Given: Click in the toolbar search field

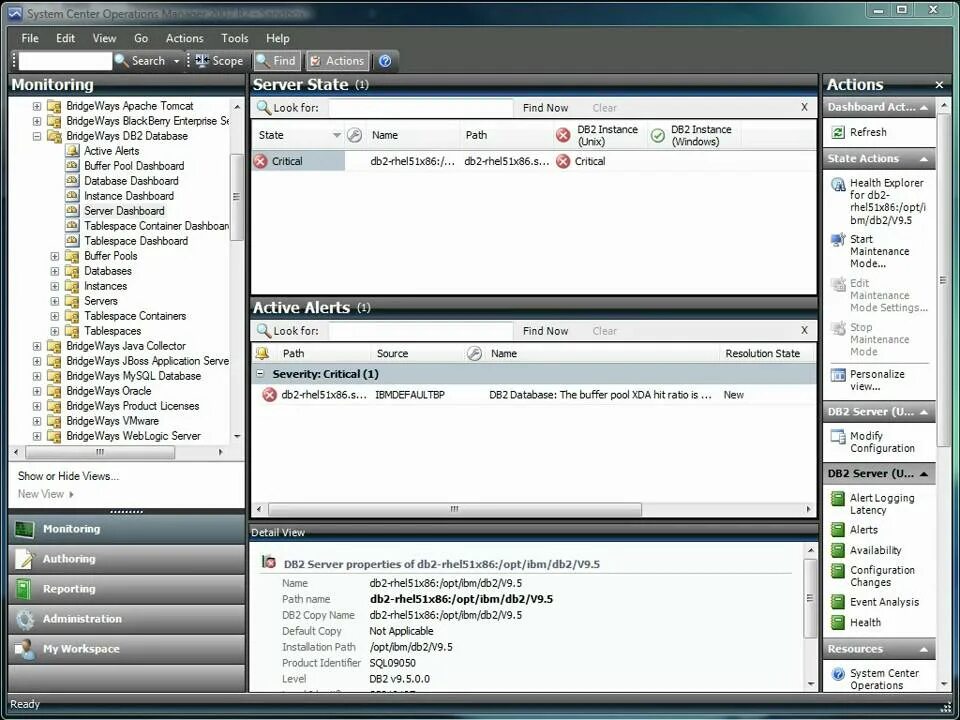Looking at the screenshot, I should coord(65,61).
